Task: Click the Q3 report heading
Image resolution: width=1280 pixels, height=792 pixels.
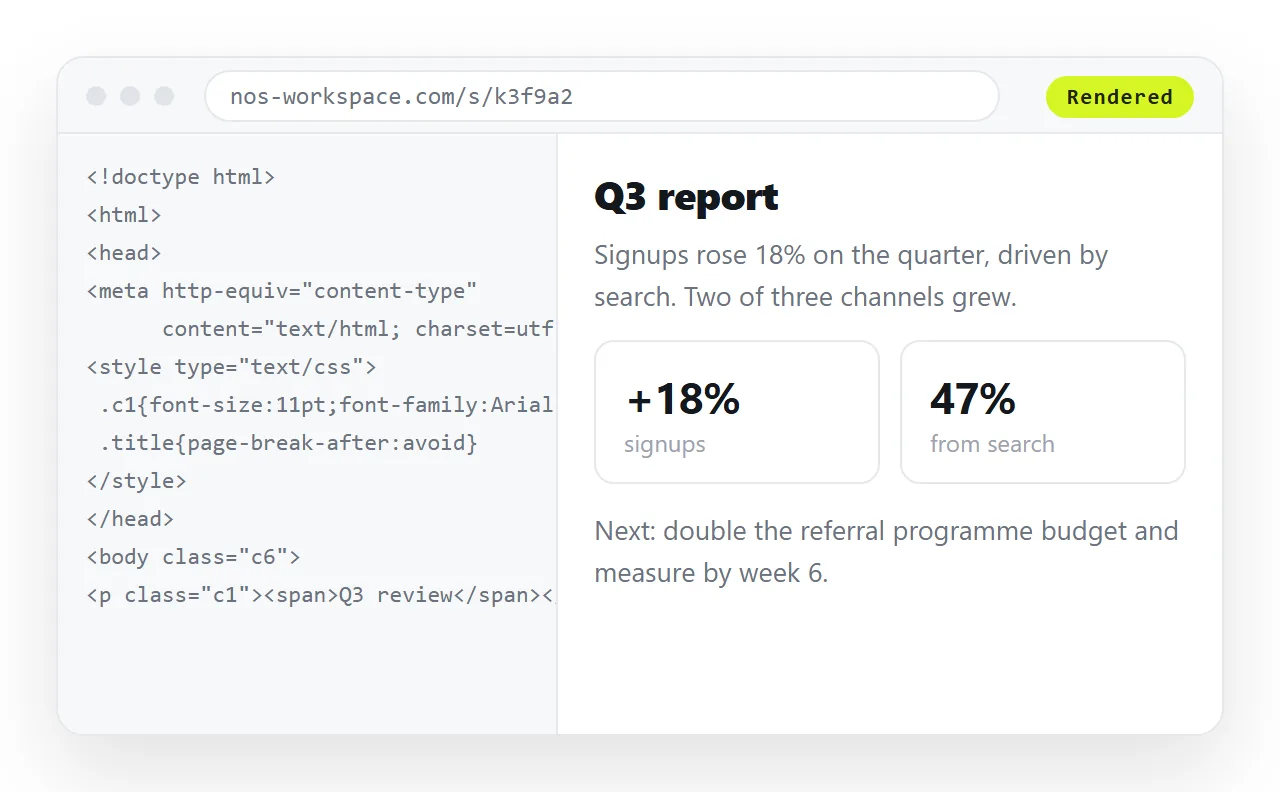Action: [686, 197]
